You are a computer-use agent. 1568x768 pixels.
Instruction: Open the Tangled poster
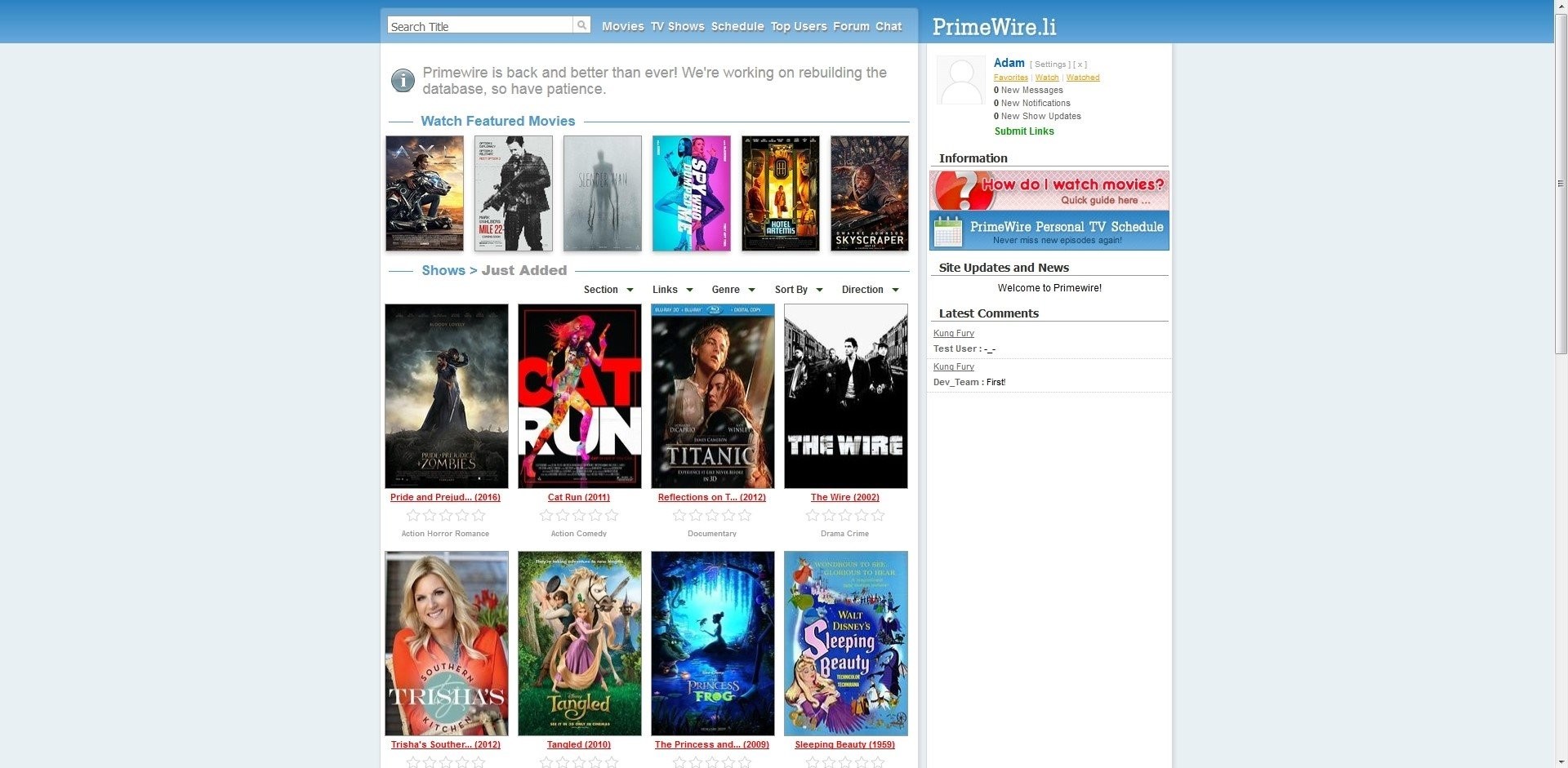[580, 643]
